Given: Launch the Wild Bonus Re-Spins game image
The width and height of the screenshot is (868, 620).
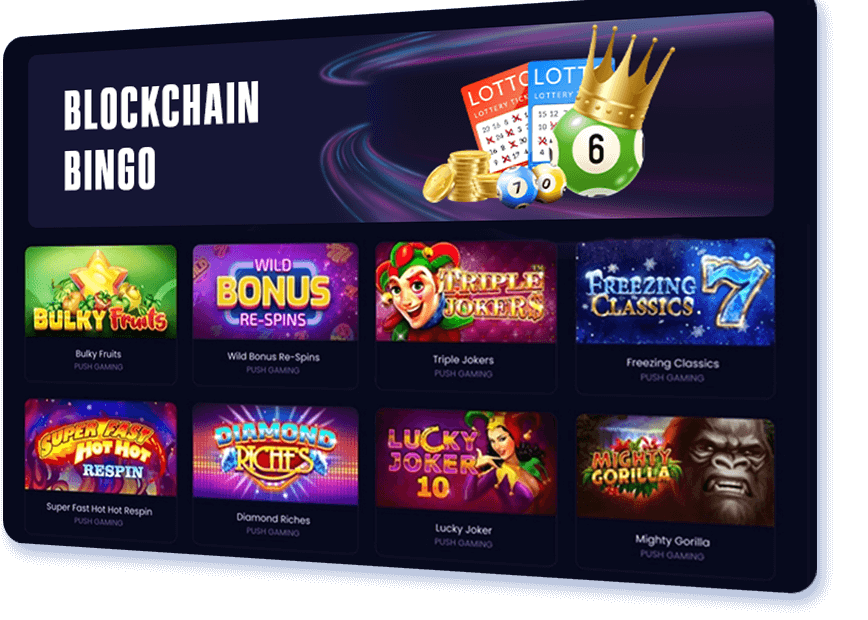Looking at the screenshot, I should pos(275,292).
